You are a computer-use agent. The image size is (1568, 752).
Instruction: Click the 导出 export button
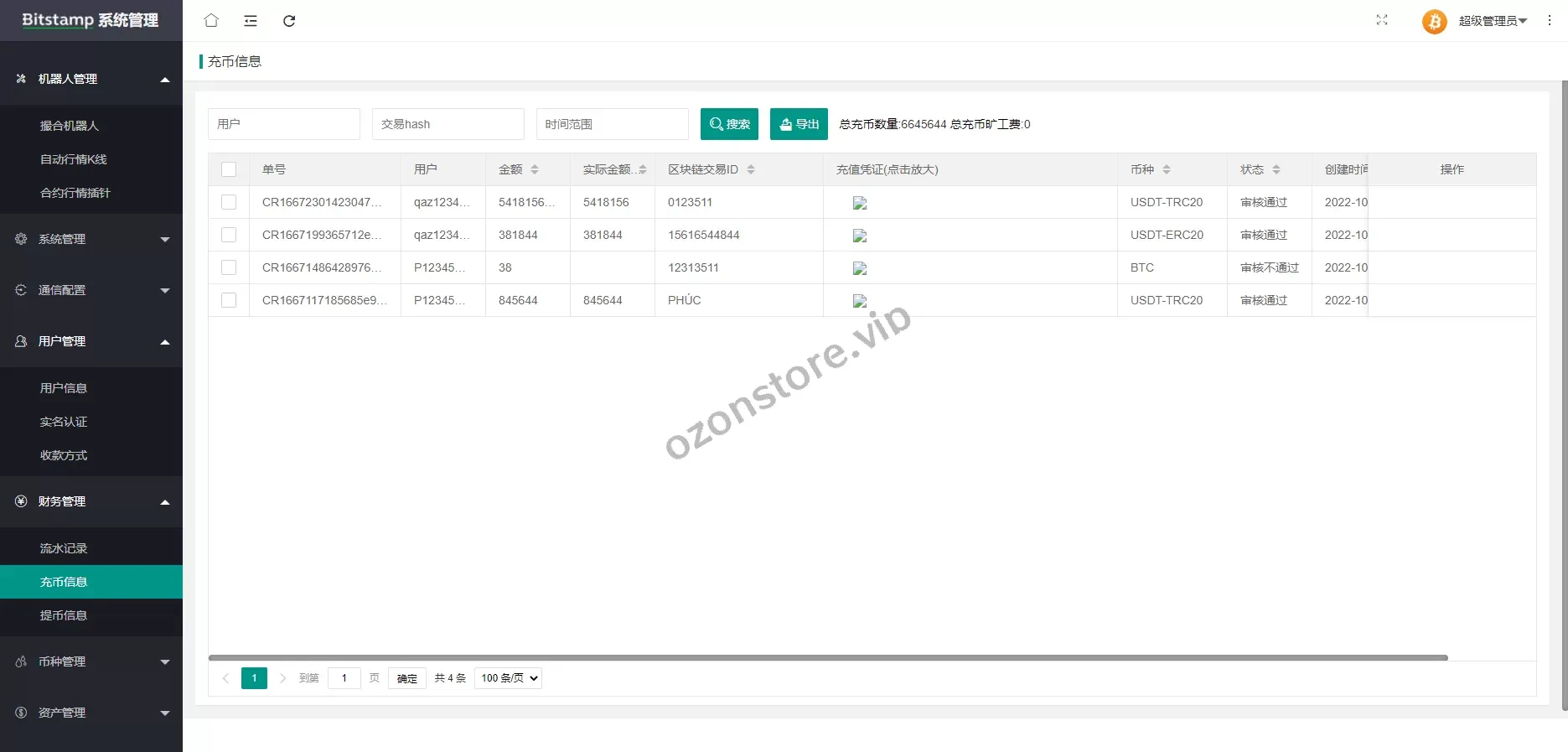[799, 124]
